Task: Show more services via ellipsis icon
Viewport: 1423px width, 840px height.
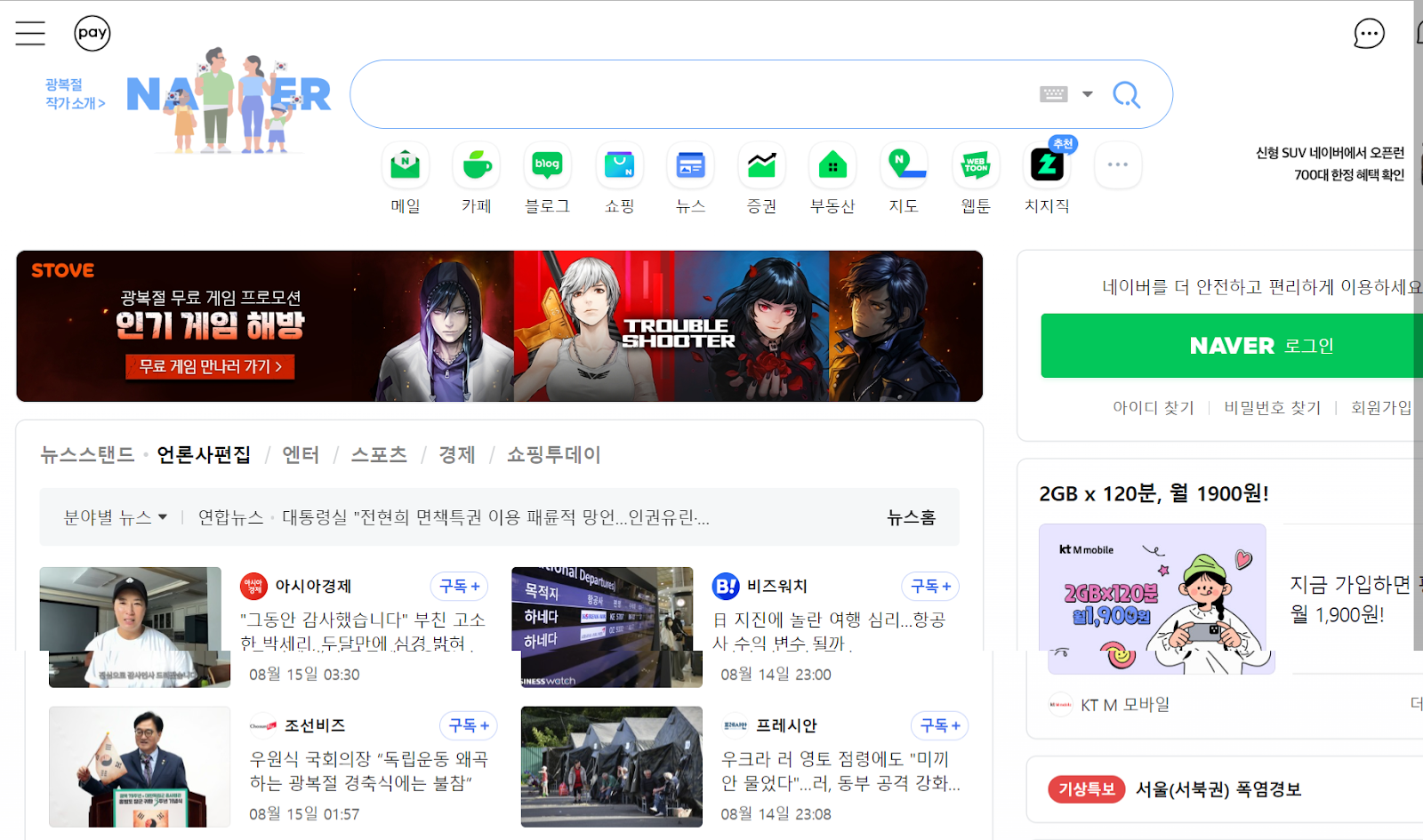Action: [x=1118, y=165]
